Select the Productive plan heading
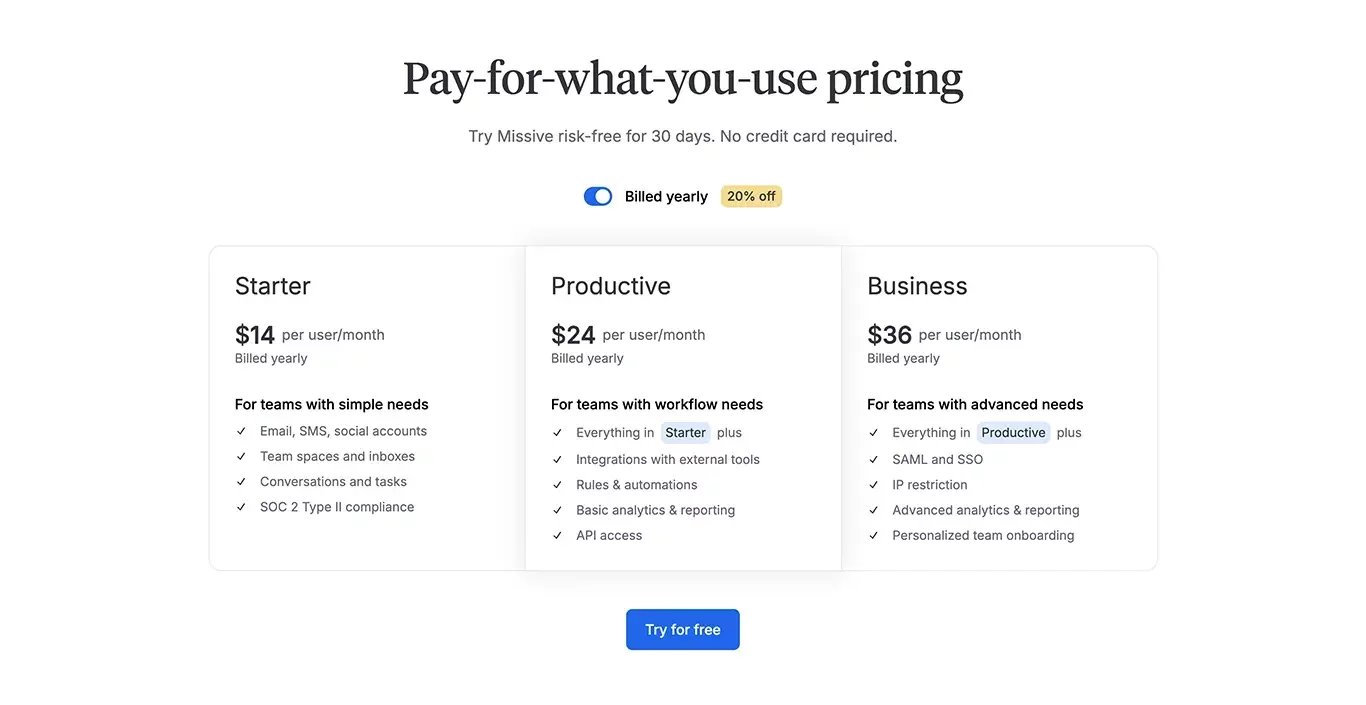The image size is (1366, 705). (x=611, y=286)
